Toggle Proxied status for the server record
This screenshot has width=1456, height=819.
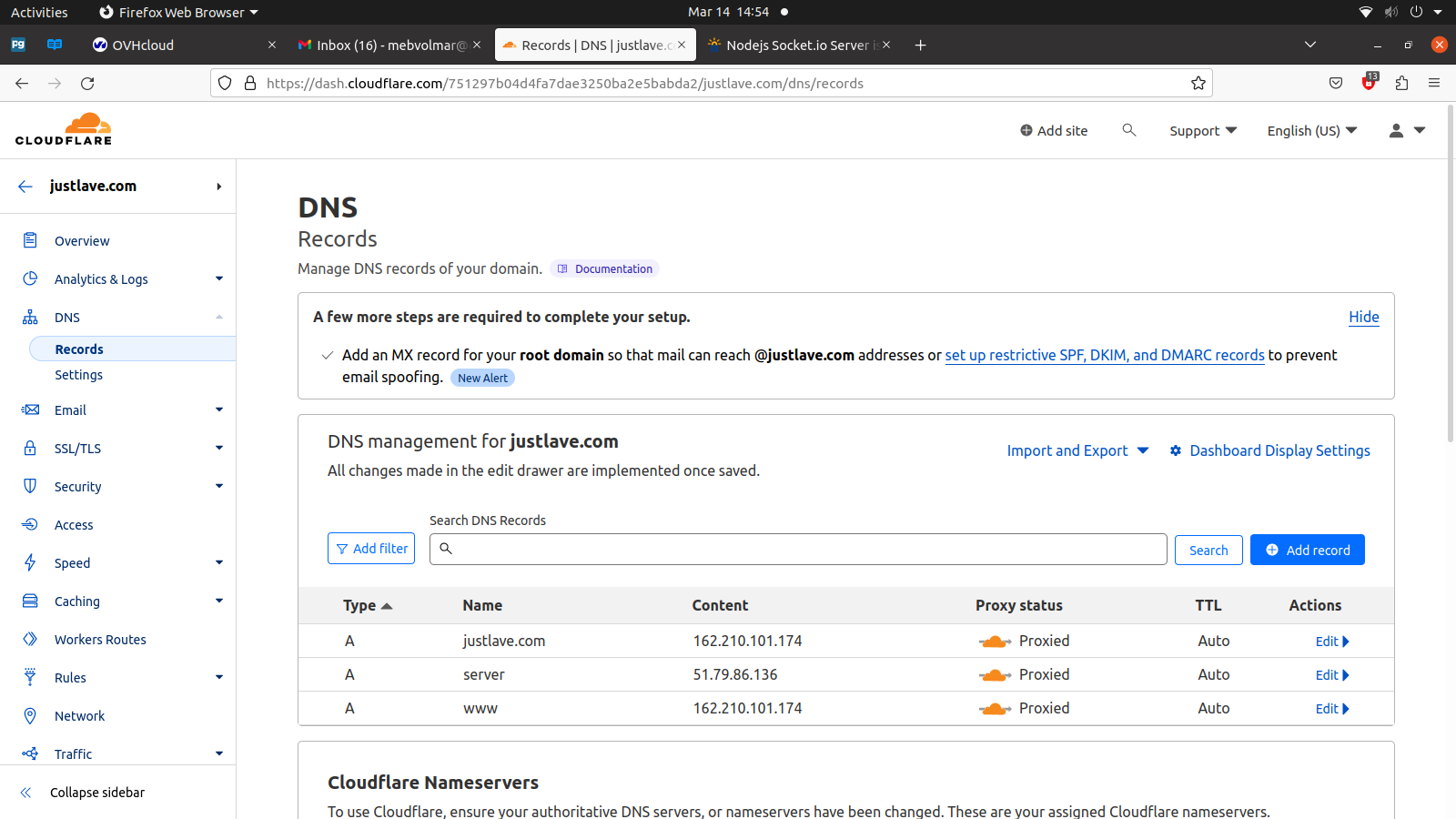995,674
